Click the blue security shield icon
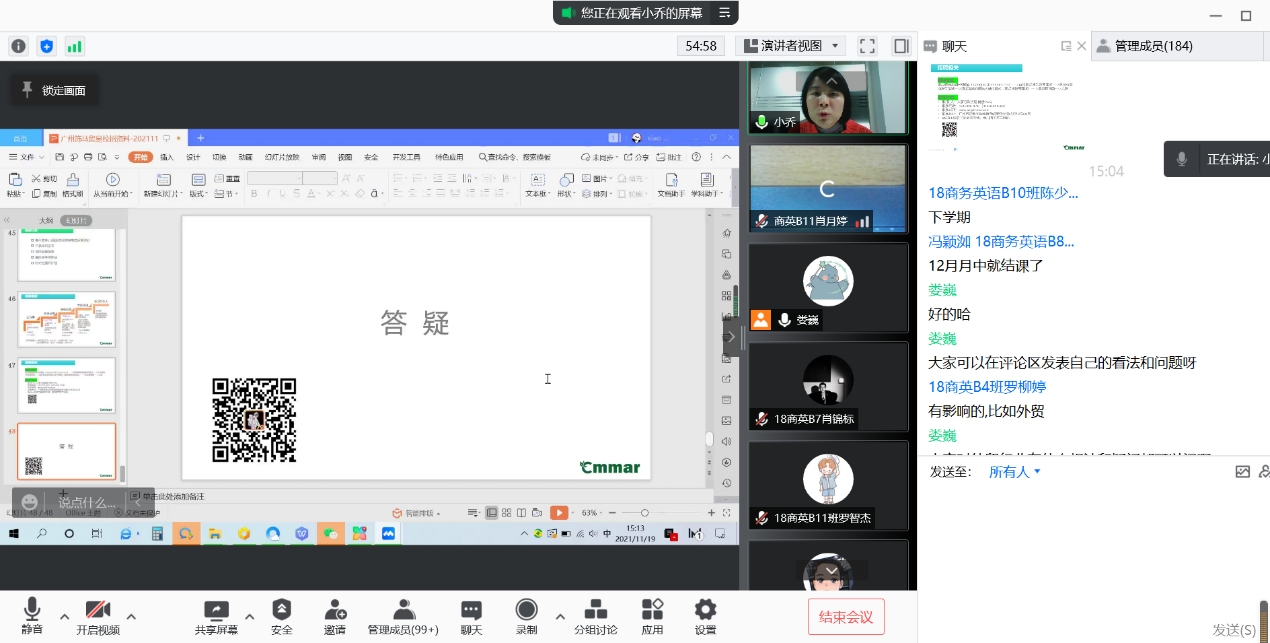 tap(46, 46)
